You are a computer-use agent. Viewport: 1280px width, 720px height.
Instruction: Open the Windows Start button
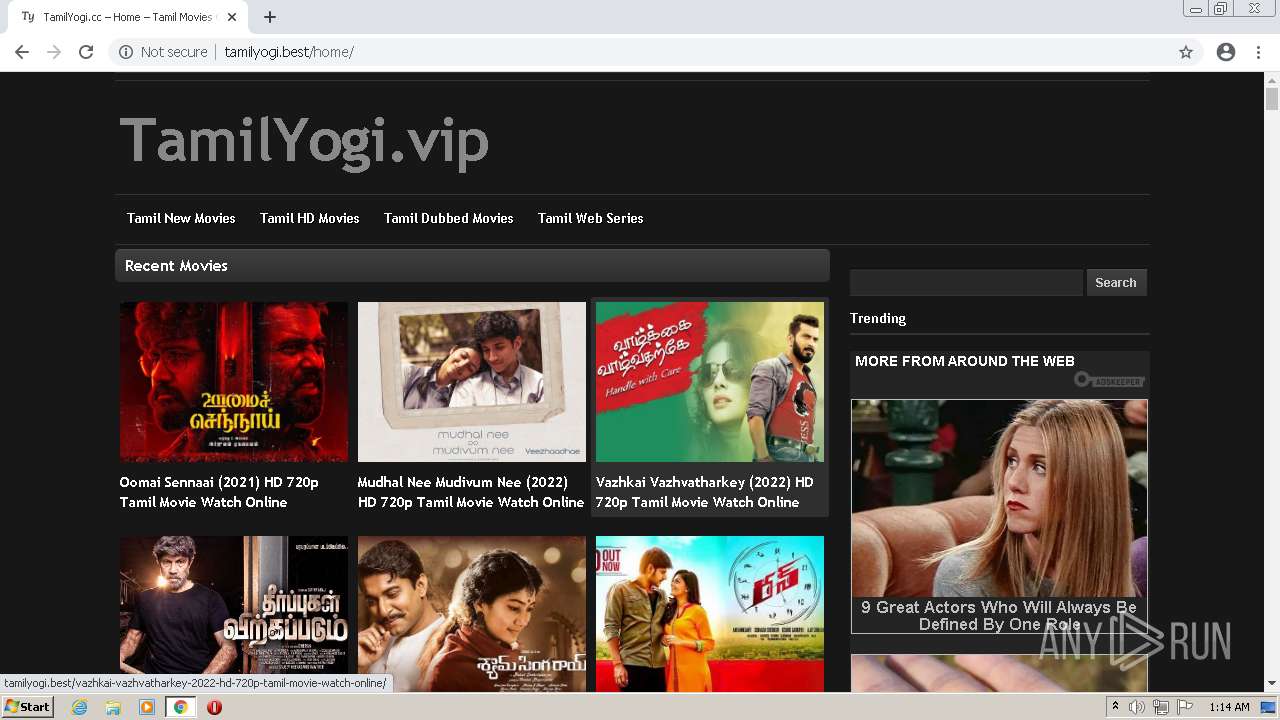pos(27,707)
